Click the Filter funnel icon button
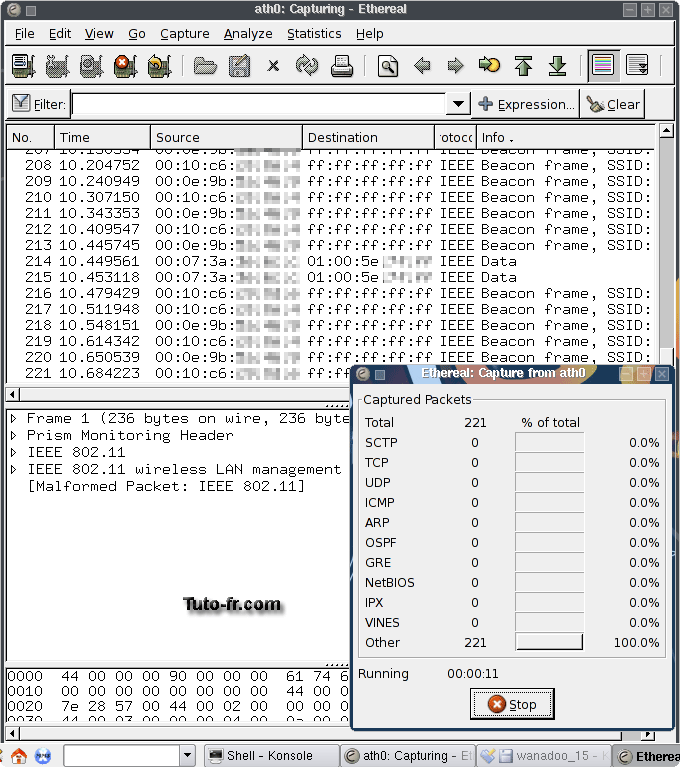Viewport: 680px width, 767px height. click(38, 104)
